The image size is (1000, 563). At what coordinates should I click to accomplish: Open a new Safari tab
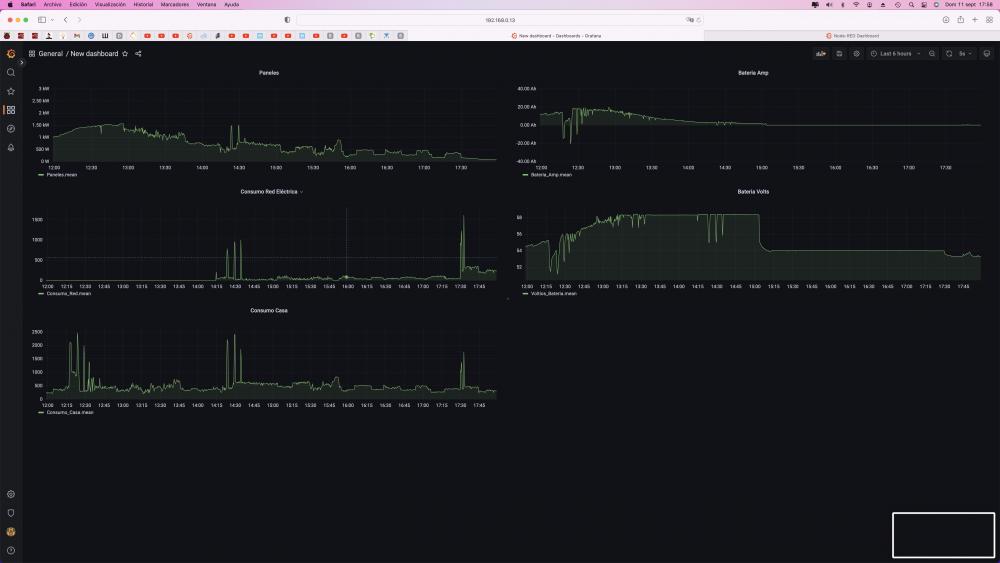click(x=975, y=20)
